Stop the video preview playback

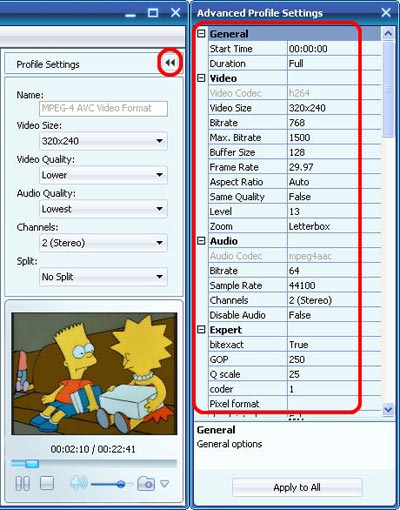(x=47, y=483)
